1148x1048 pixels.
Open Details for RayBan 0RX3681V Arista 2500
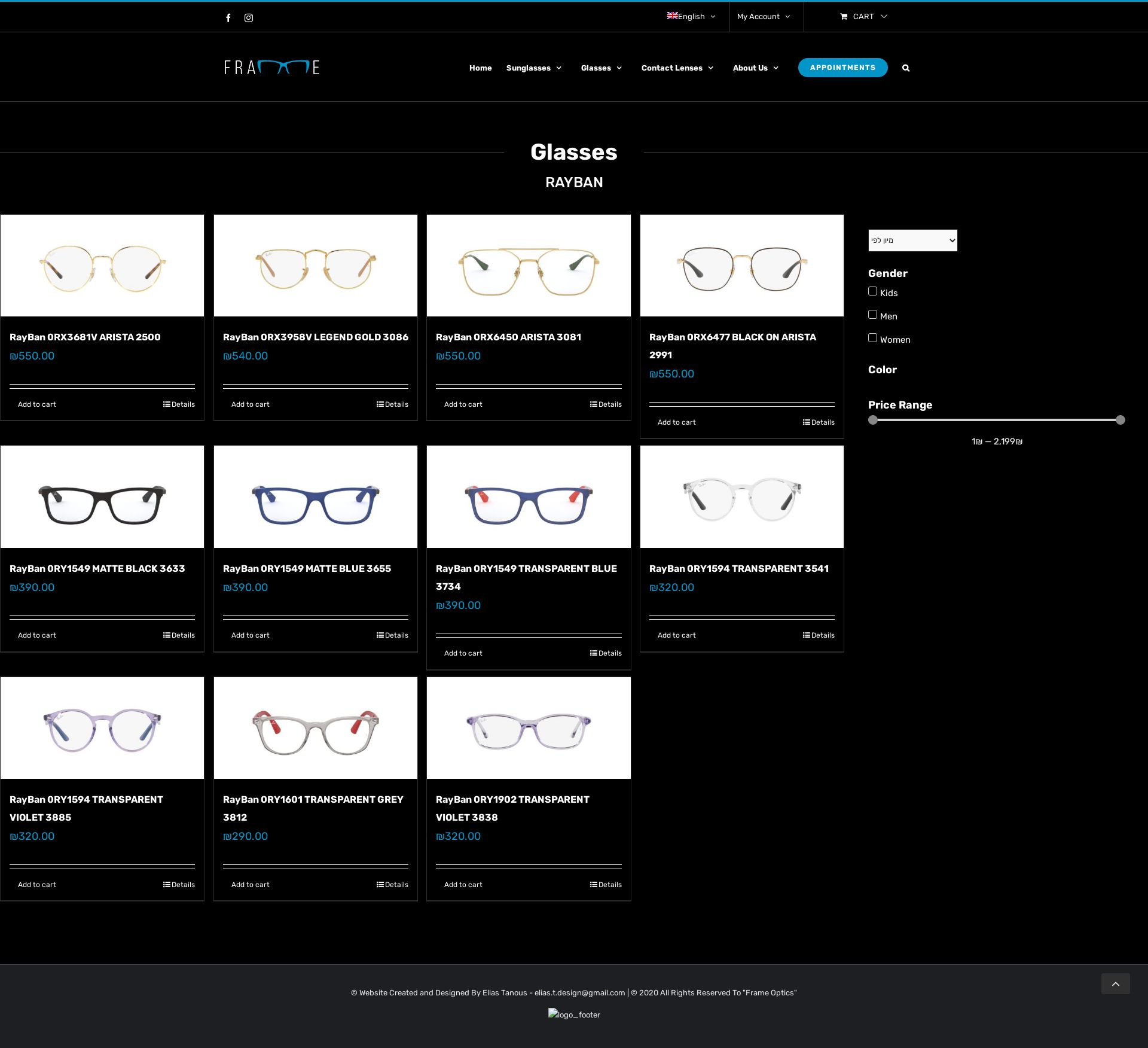pyautogui.click(x=179, y=404)
